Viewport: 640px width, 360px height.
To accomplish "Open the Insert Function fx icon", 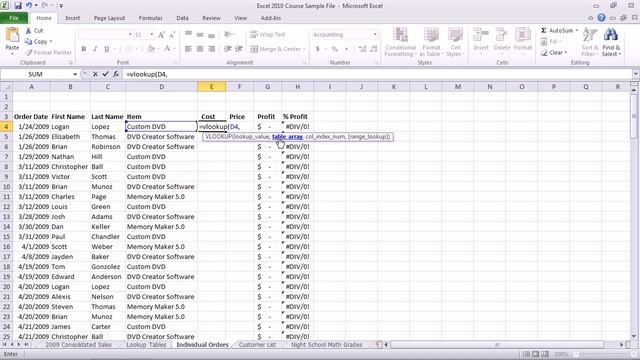I will tap(116, 74).
